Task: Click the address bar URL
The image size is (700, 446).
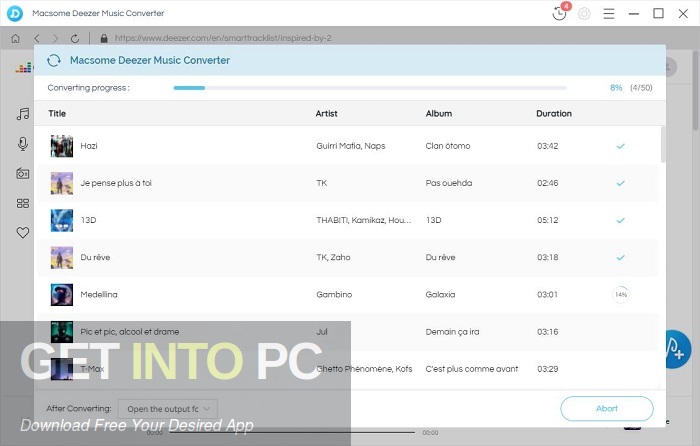Action: [223, 38]
